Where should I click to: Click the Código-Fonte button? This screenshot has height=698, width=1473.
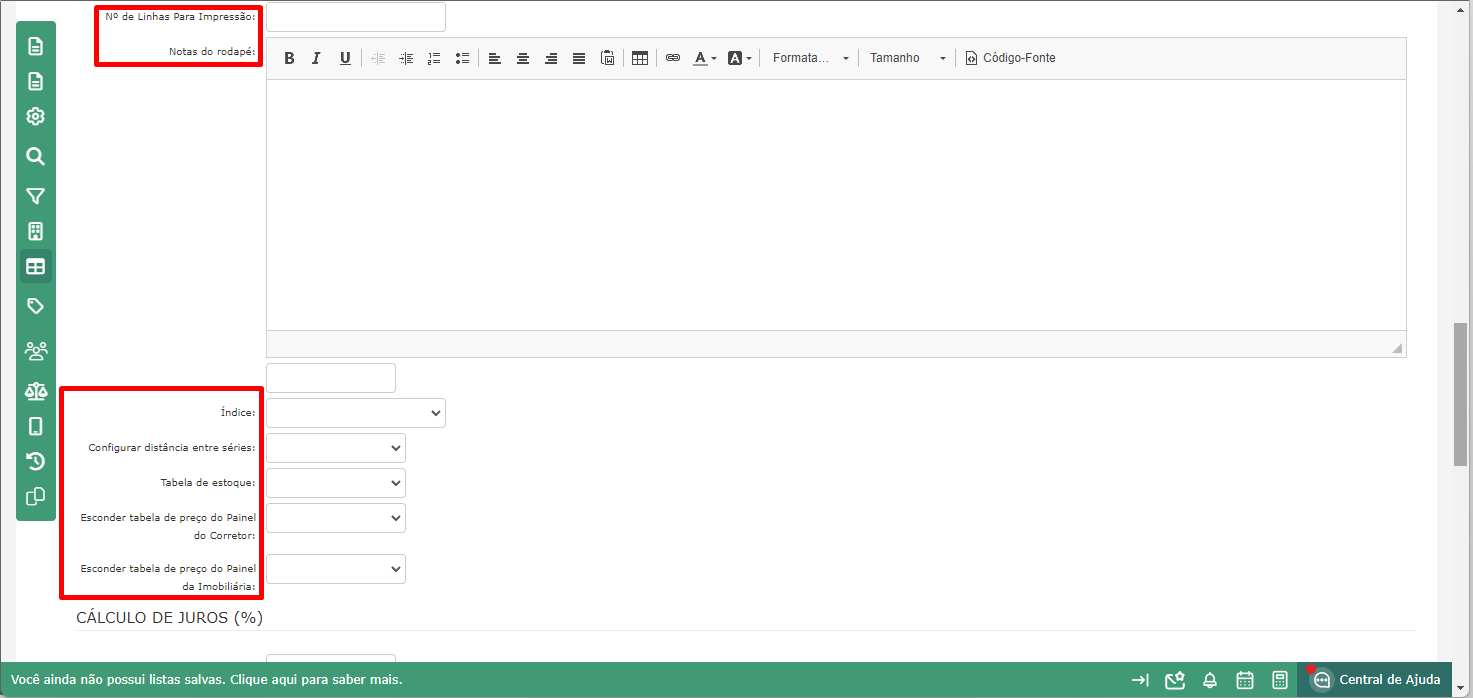(1010, 58)
